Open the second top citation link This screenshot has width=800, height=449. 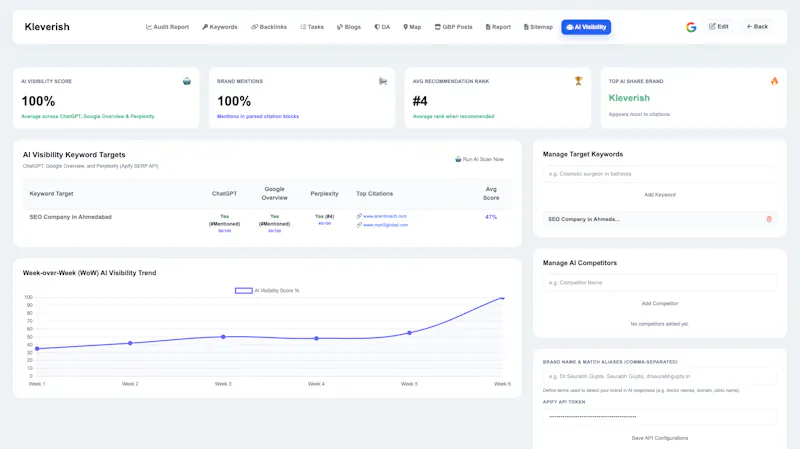click(385, 225)
